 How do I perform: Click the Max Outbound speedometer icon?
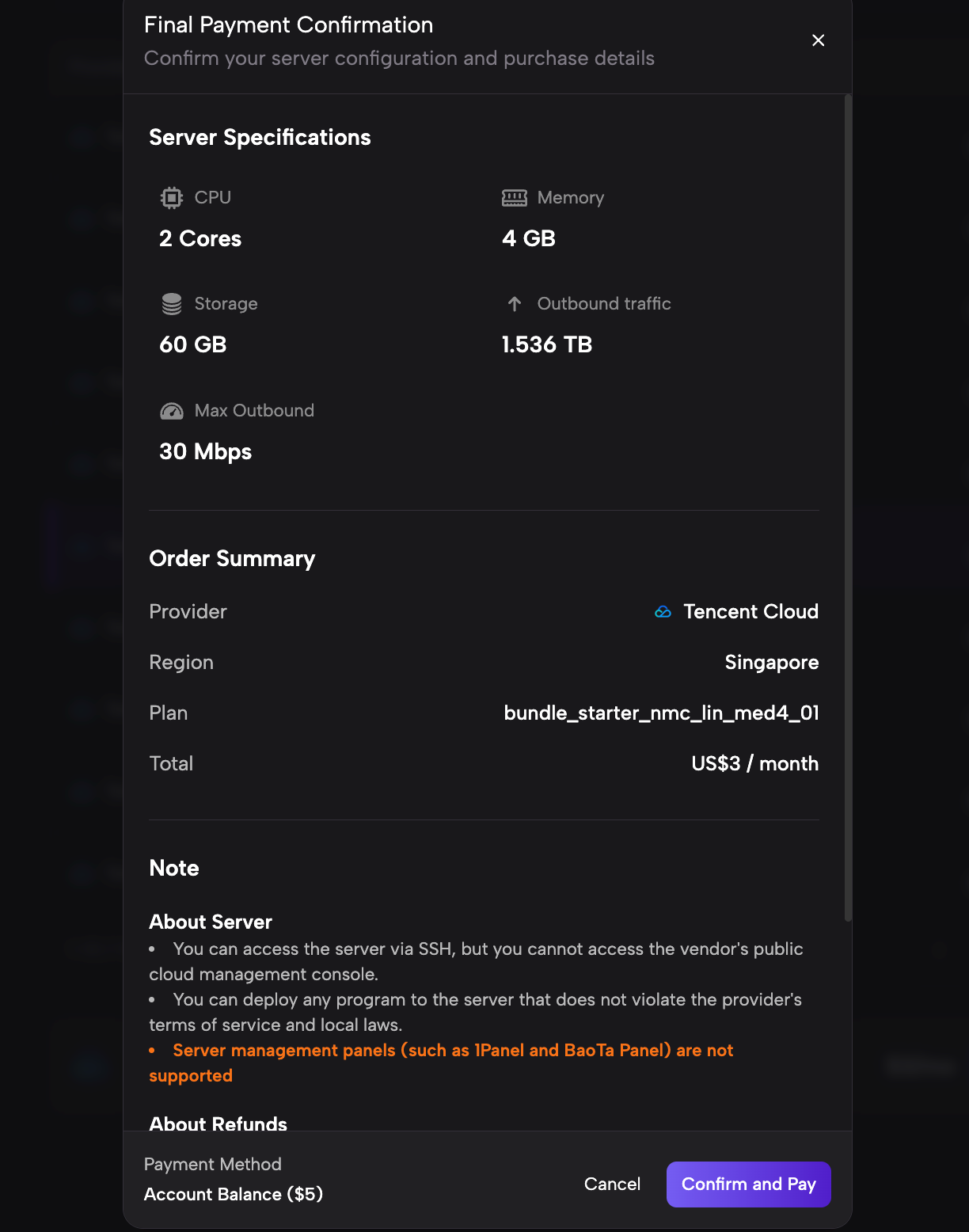171,411
